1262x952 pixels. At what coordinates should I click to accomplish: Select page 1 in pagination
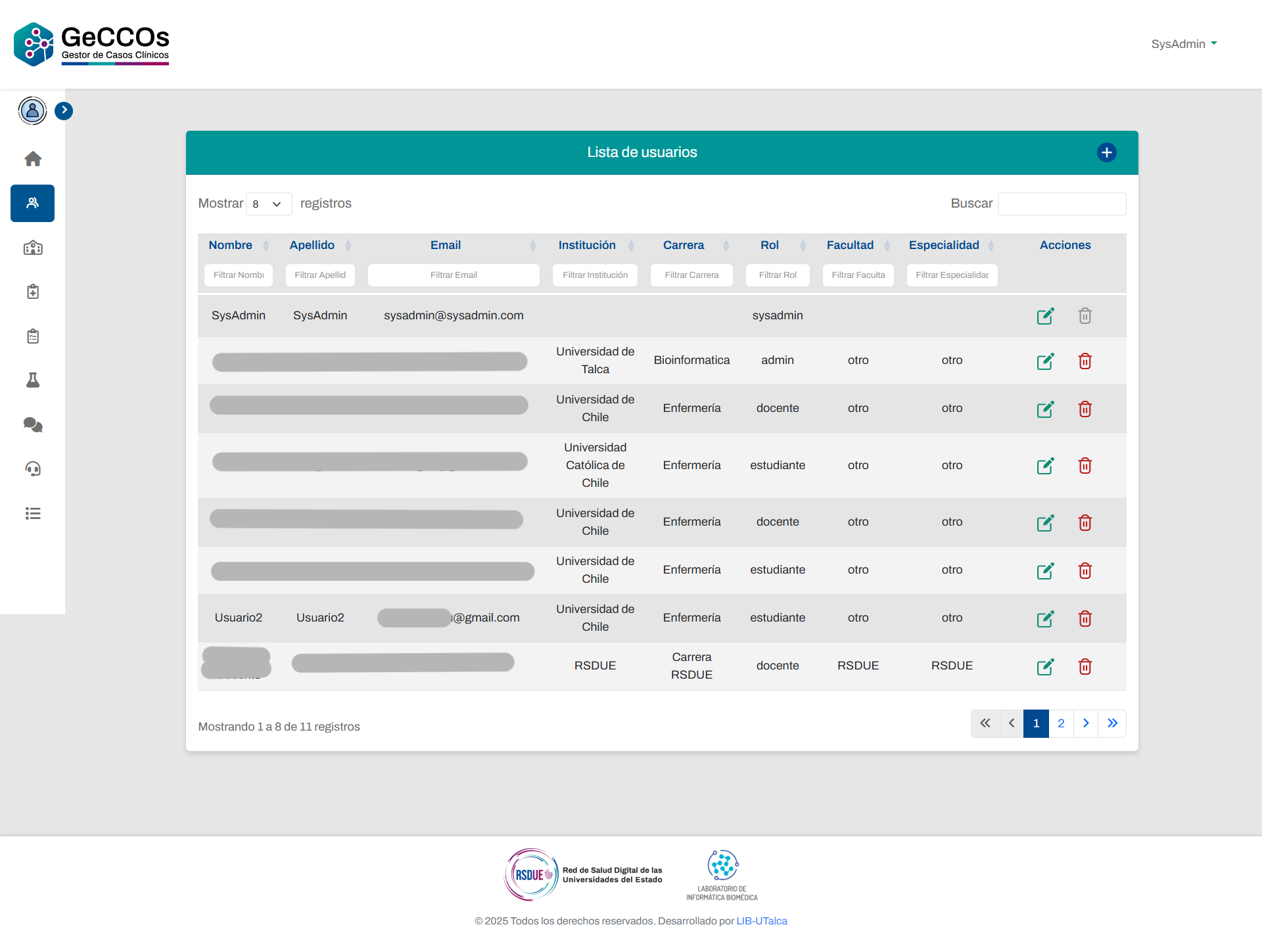click(1036, 723)
